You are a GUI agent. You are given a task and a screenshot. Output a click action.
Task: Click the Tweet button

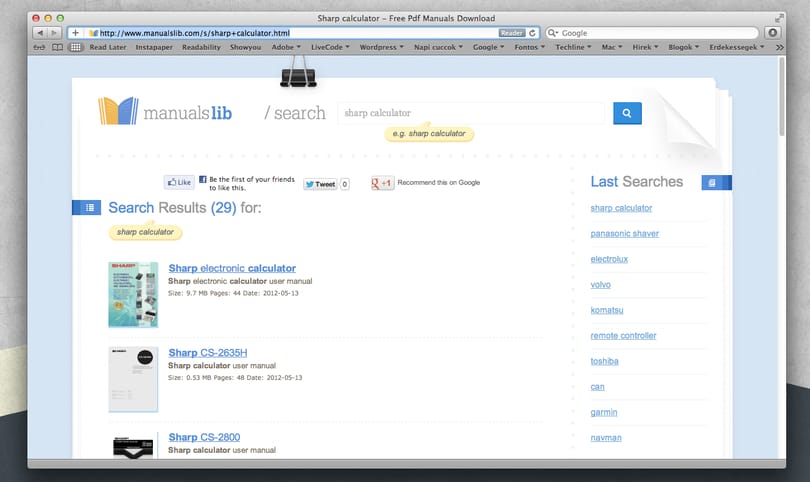[320, 184]
